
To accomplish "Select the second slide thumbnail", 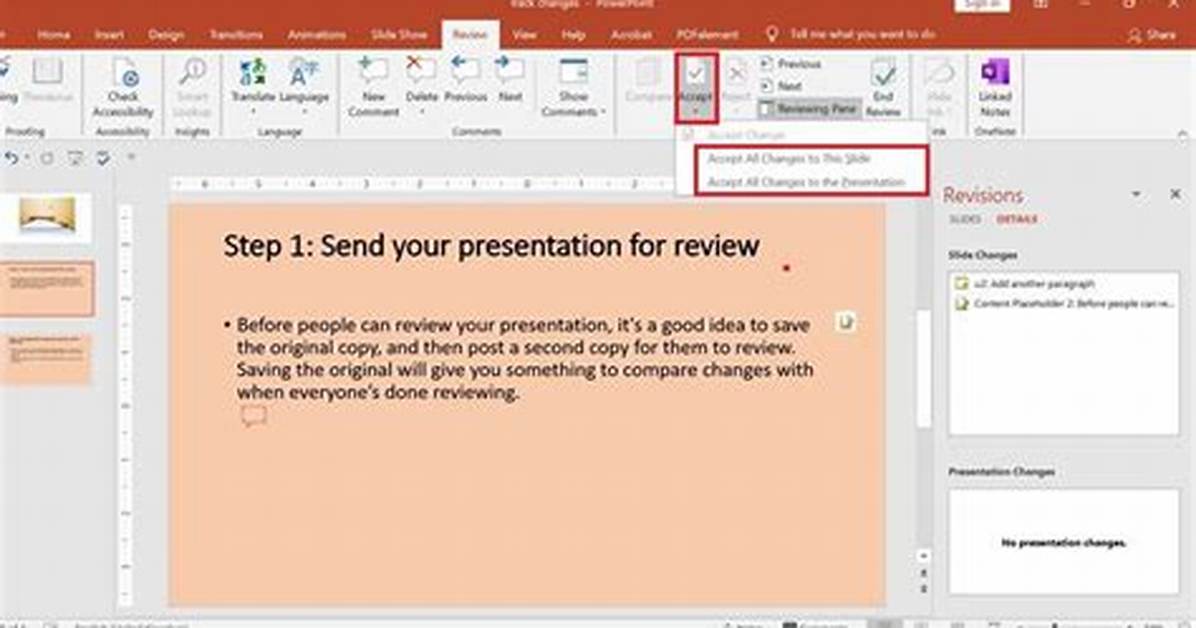I will (x=47, y=288).
